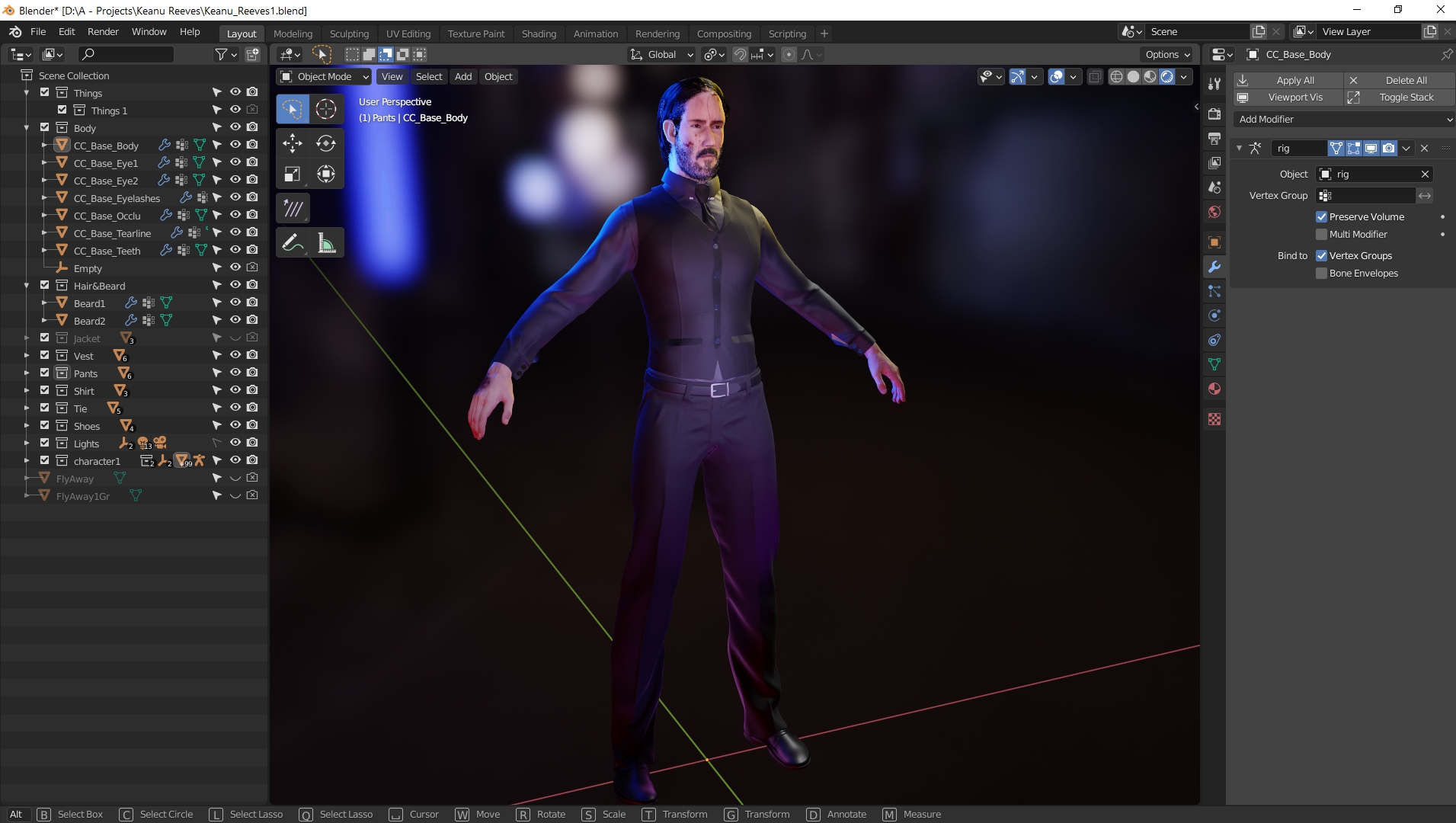Show the FlyAway object in viewport
The height and width of the screenshot is (823, 1456).
235,478
